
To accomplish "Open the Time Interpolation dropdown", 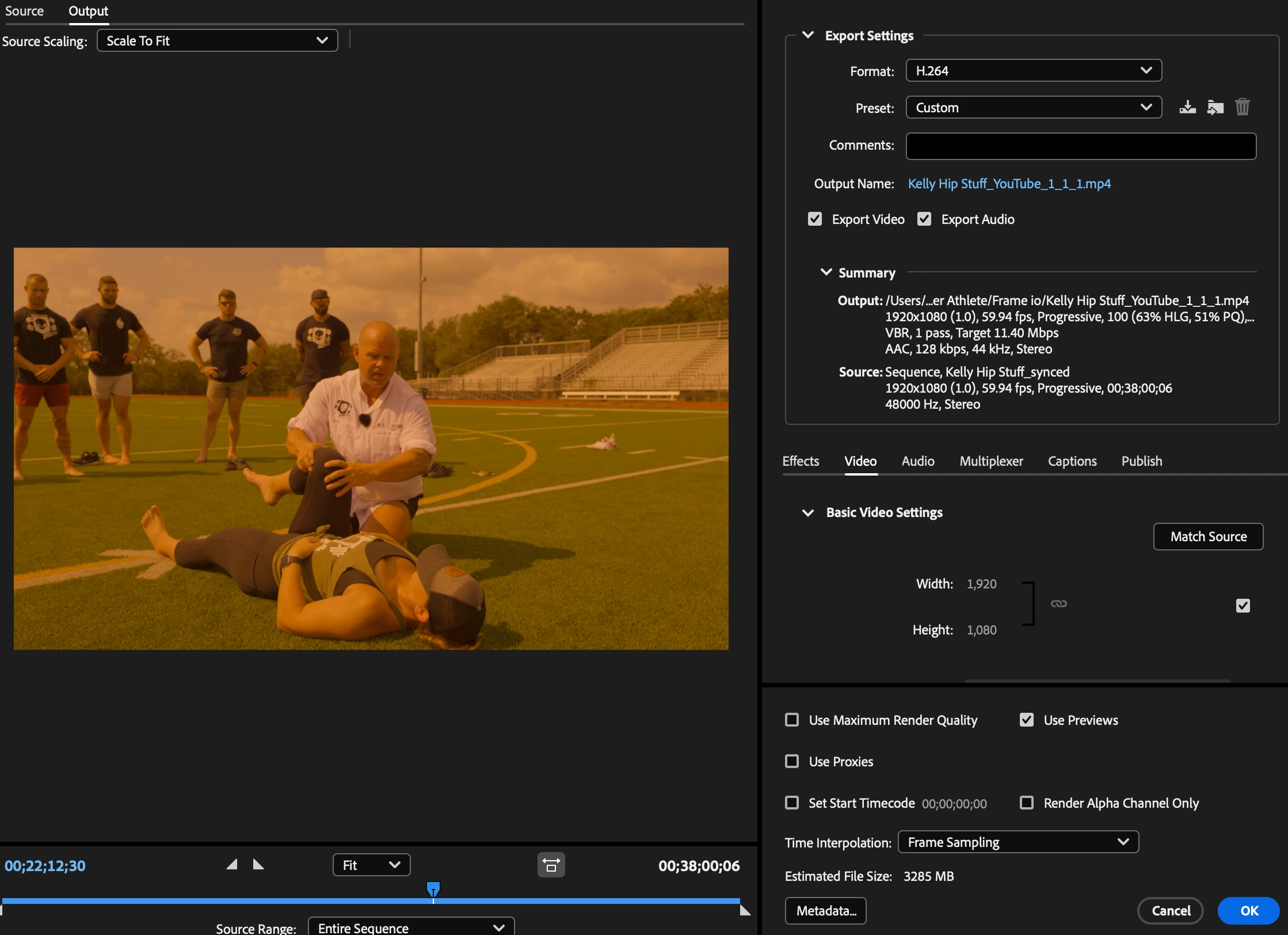I will click(1018, 842).
